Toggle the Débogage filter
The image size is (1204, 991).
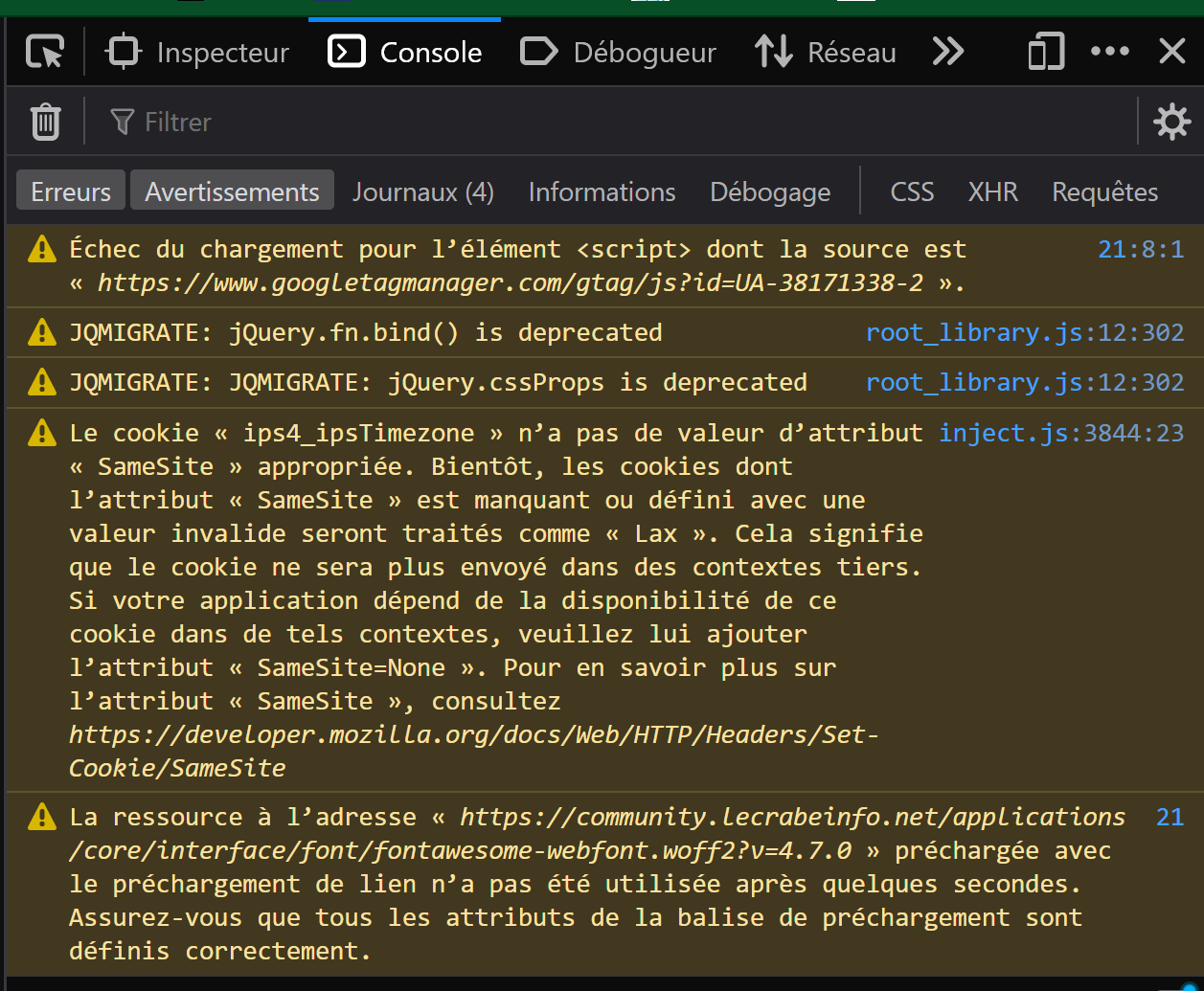click(x=770, y=191)
